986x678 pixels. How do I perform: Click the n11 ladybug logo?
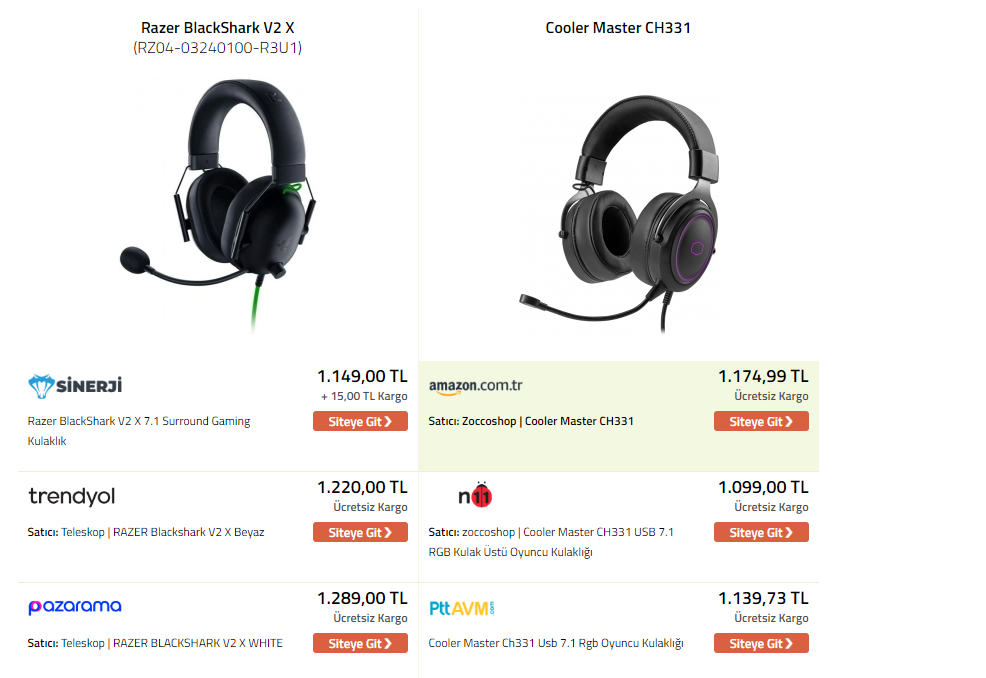point(475,496)
